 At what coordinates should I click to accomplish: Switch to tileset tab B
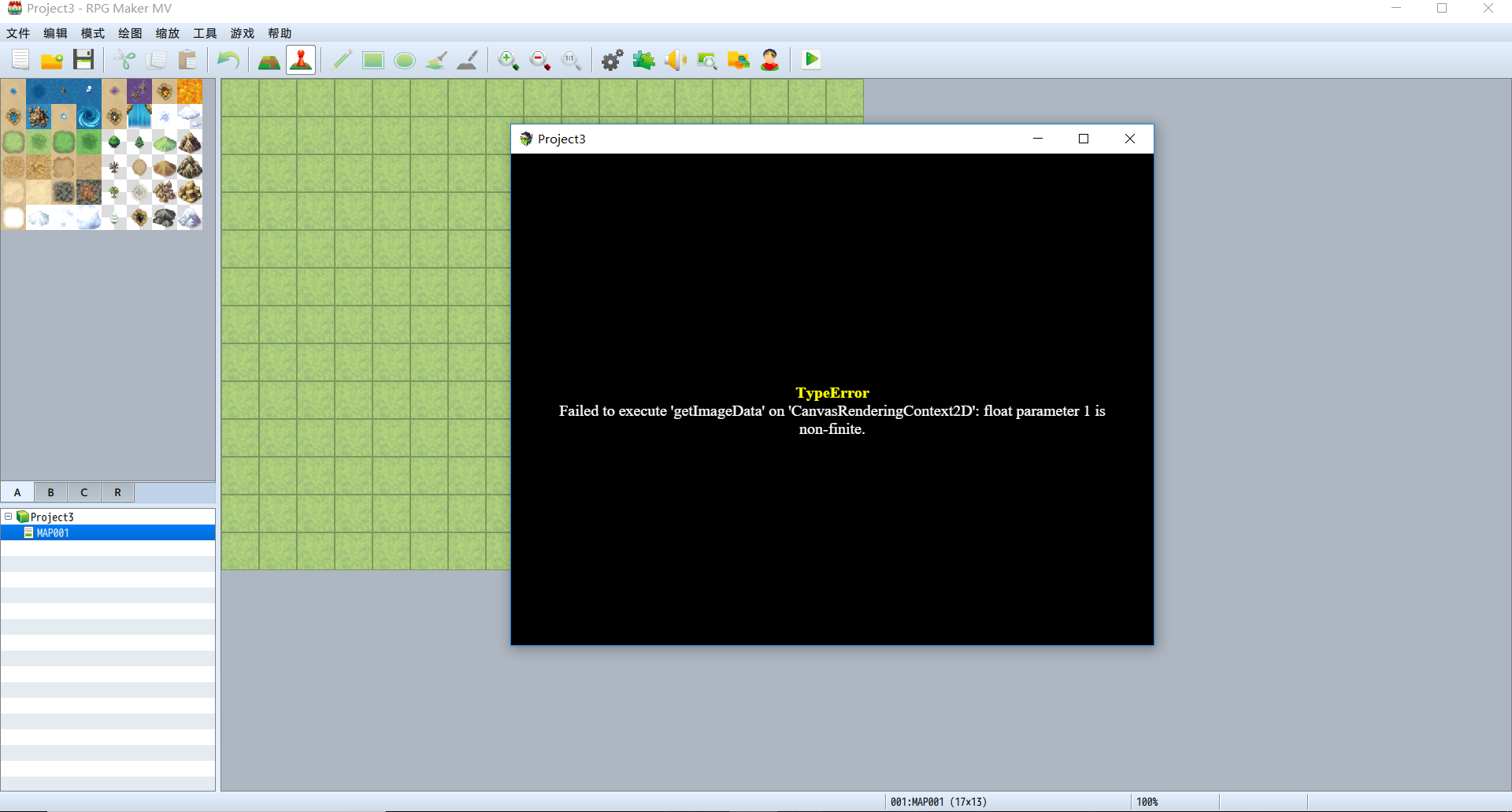[51, 492]
